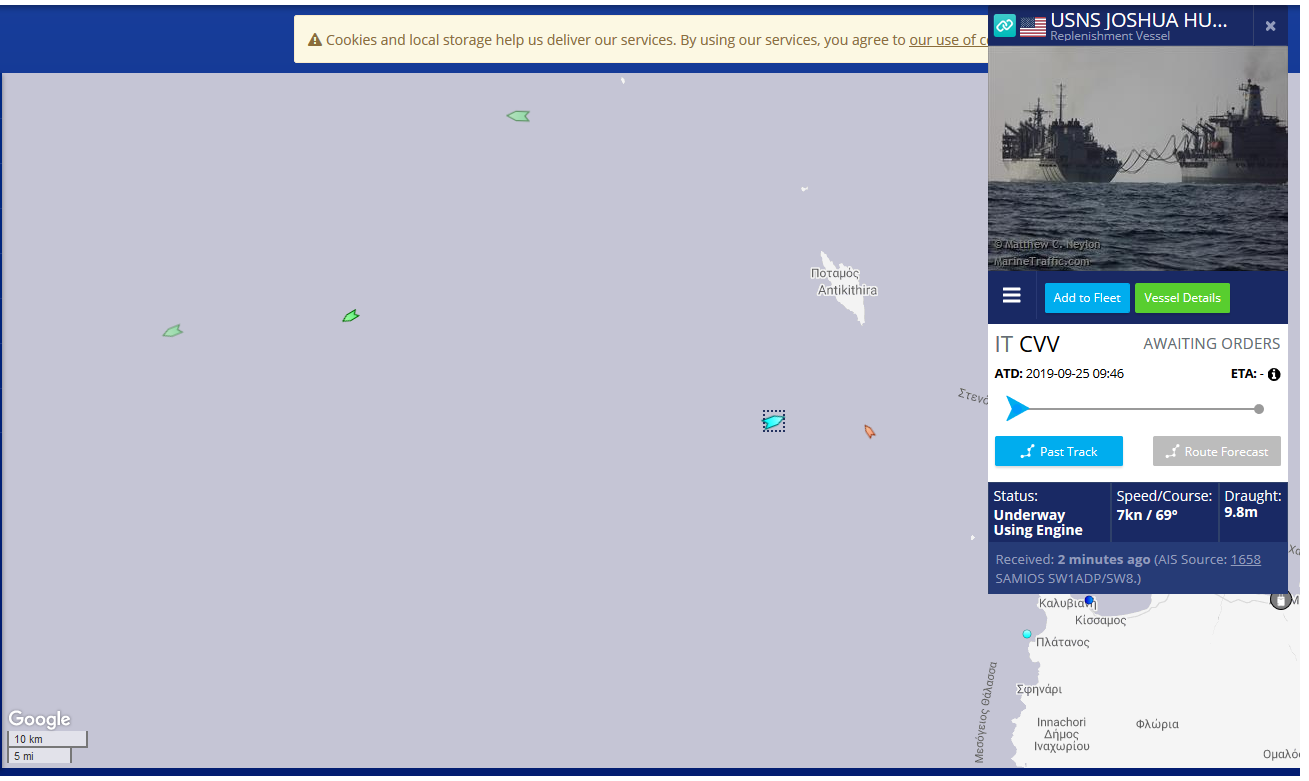
Task: Select the orange vessel marker east of the selection
Action: click(x=869, y=431)
